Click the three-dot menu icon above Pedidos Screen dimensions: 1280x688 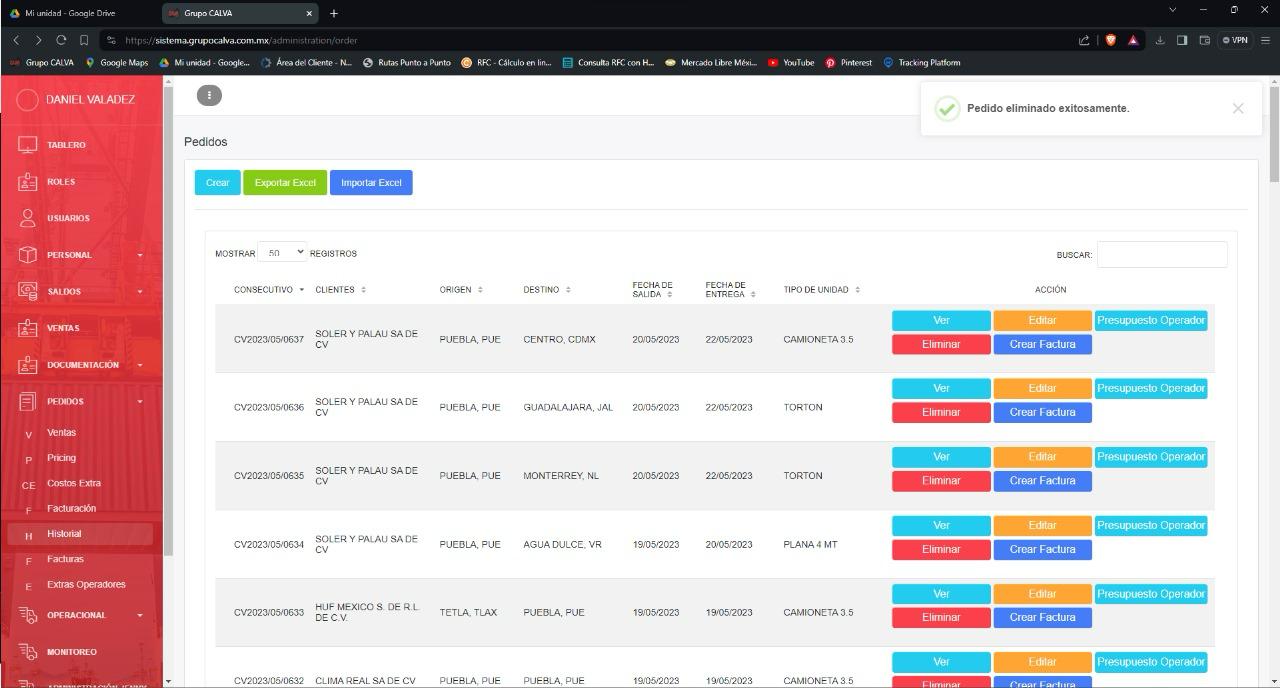209,95
